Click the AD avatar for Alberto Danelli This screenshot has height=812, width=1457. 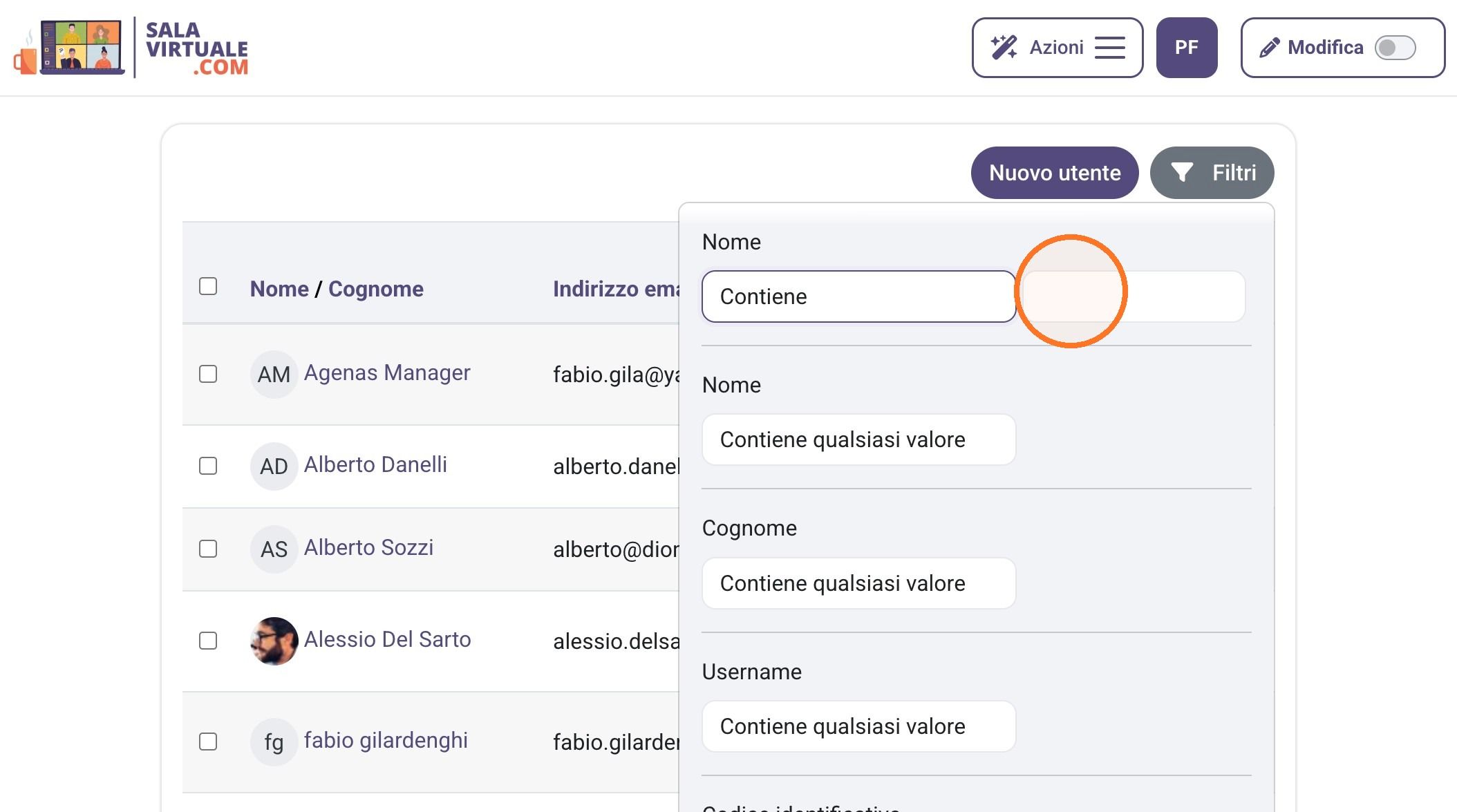click(x=274, y=466)
